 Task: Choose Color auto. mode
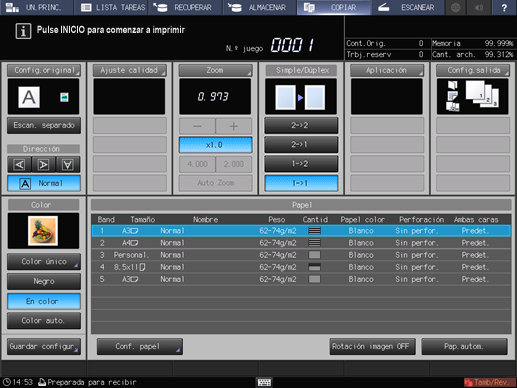tap(44, 320)
